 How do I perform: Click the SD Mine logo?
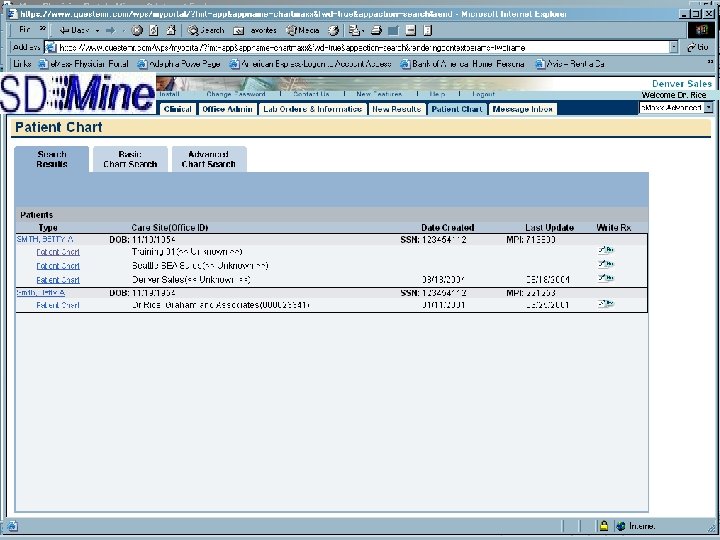(x=78, y=93)
